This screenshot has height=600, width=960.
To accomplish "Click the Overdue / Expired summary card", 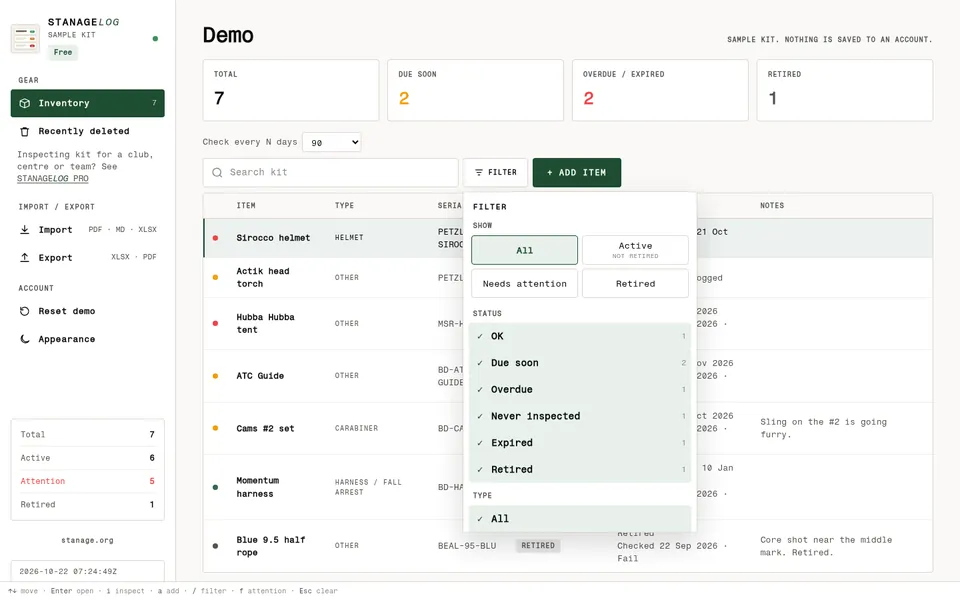I will [660, 90].
